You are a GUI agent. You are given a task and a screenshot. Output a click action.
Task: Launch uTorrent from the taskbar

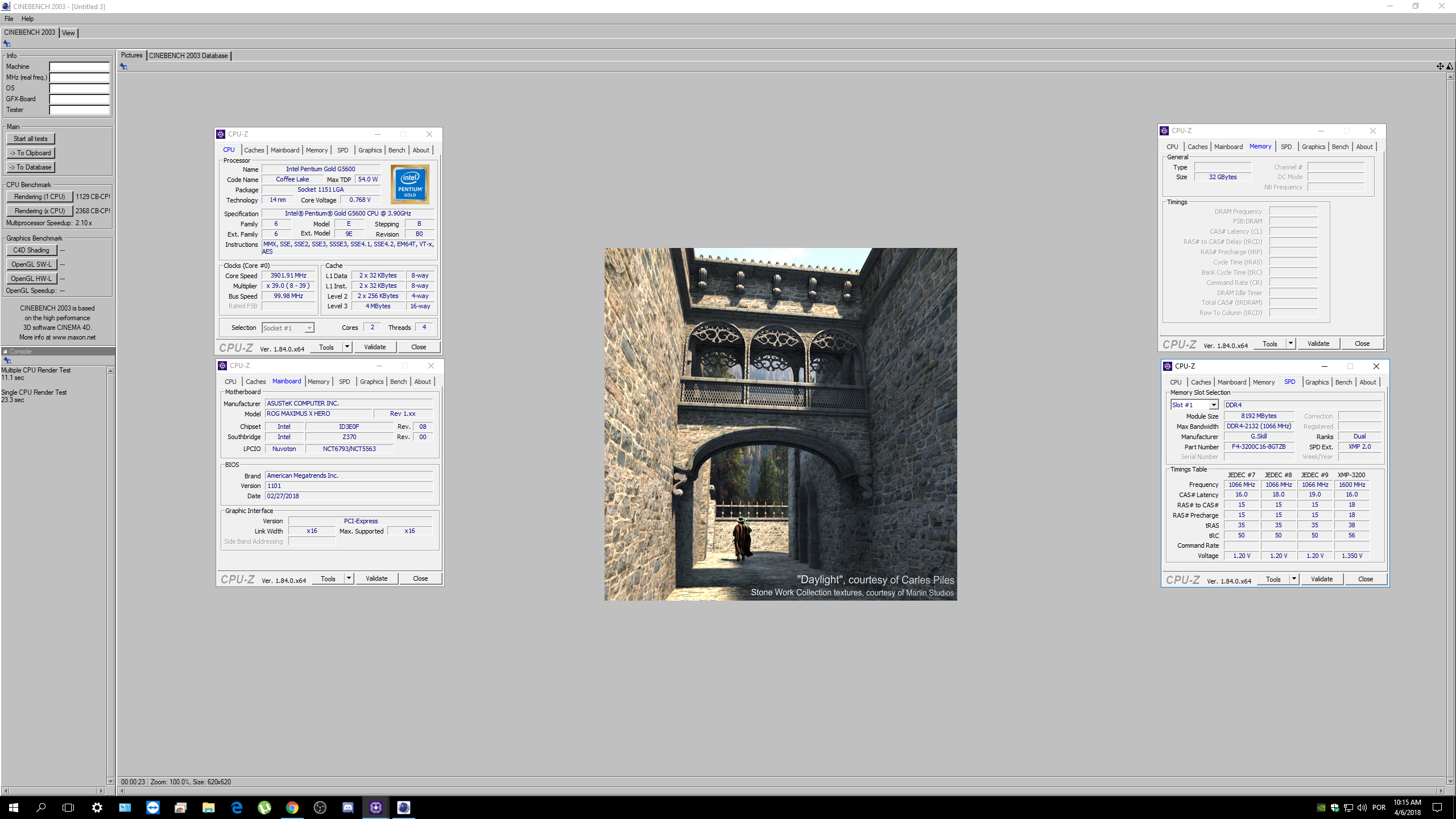tap(264, 807)
